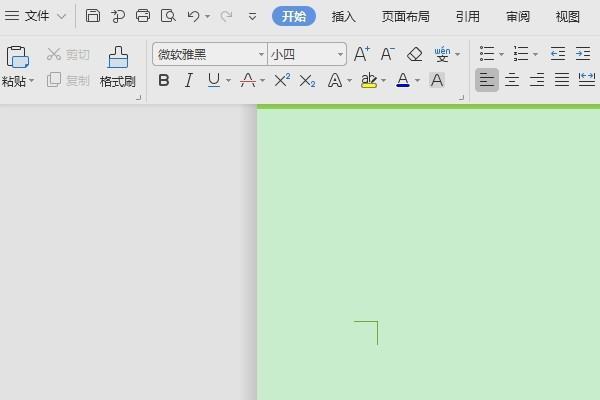Image resolution: width=600 pixels, height=400 pixels.
Task: Apply the yellow highlight color
Action: pos(369,80)
